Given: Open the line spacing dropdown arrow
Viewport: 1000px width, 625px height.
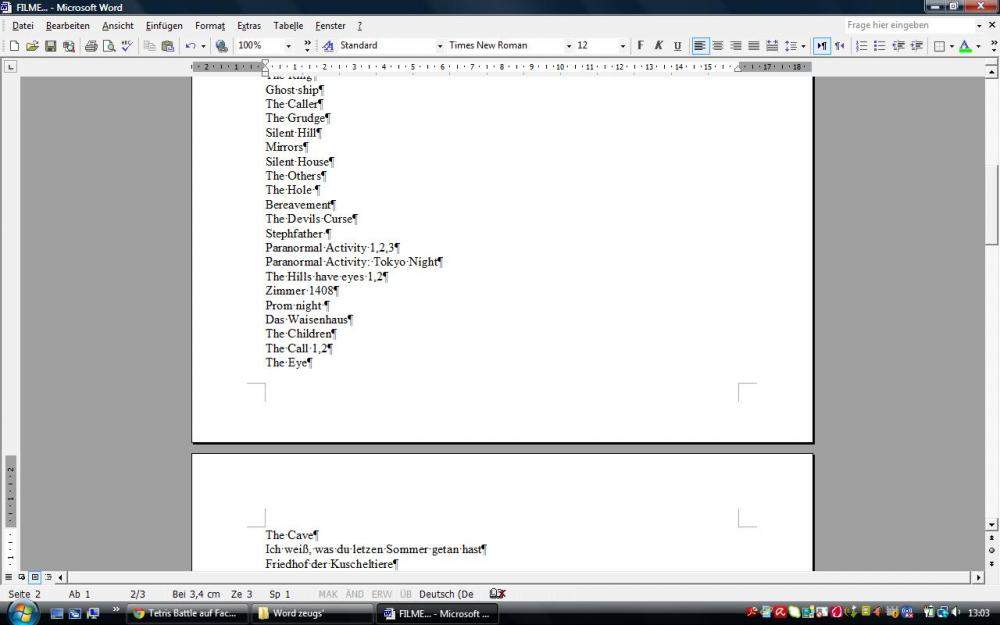Looking at the screenshot, I should click(803, 46).
